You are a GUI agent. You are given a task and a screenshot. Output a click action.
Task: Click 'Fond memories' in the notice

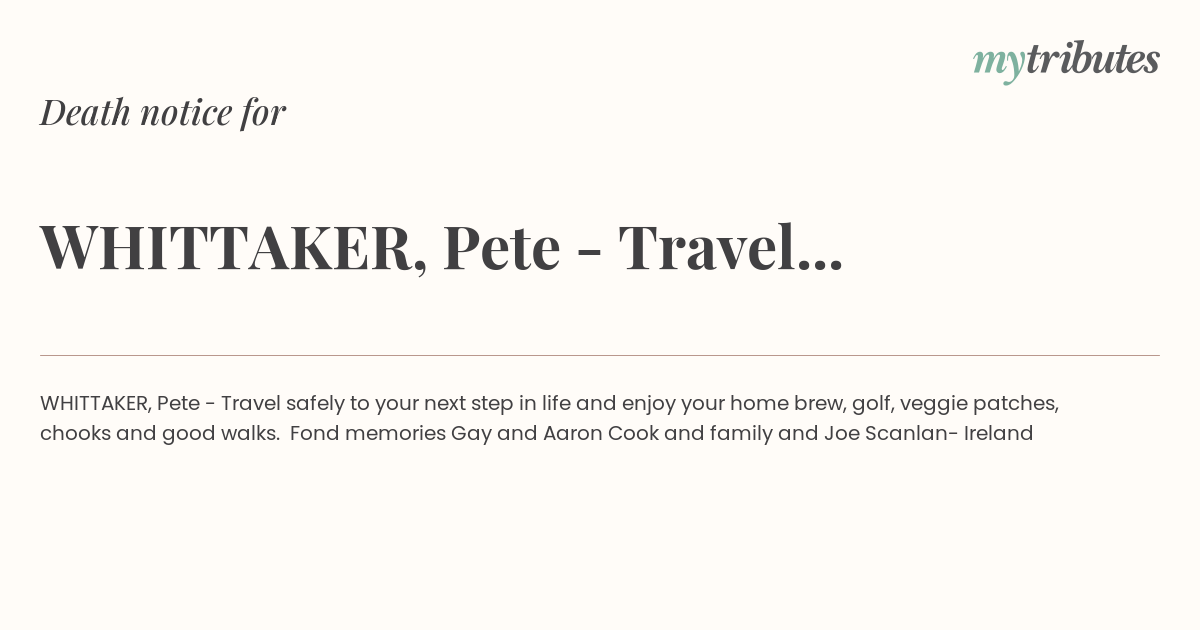tap(368, 433)
